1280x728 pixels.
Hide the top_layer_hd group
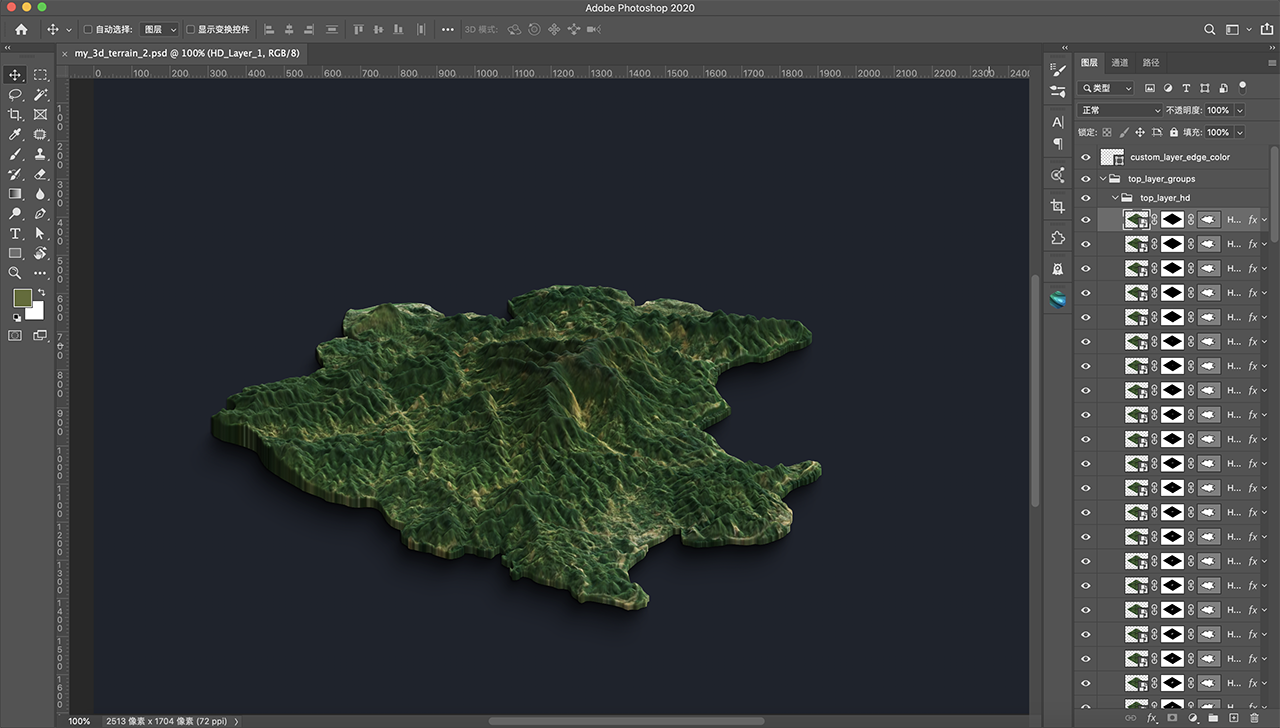[x=1086, y=198]
